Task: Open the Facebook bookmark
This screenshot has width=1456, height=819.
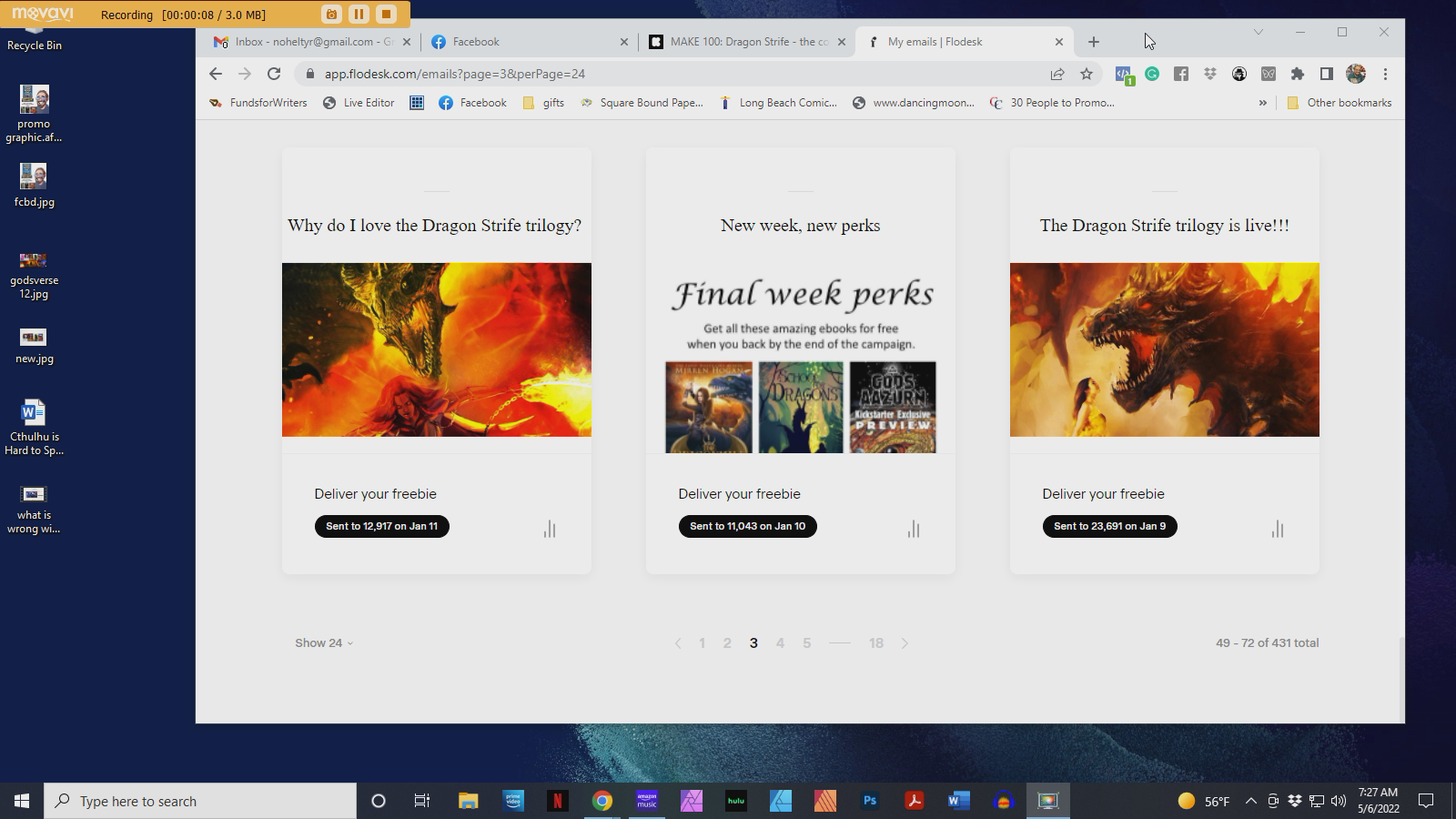Action: (472, 103)
